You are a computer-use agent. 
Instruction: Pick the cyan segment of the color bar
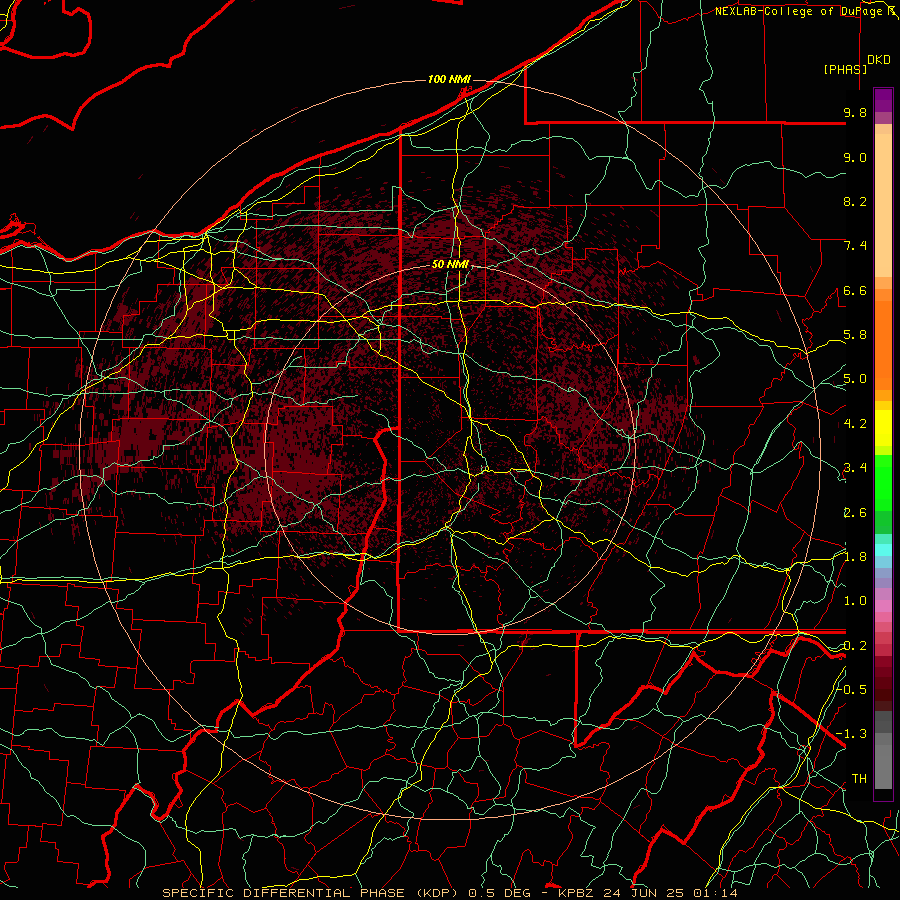(883, 550)
